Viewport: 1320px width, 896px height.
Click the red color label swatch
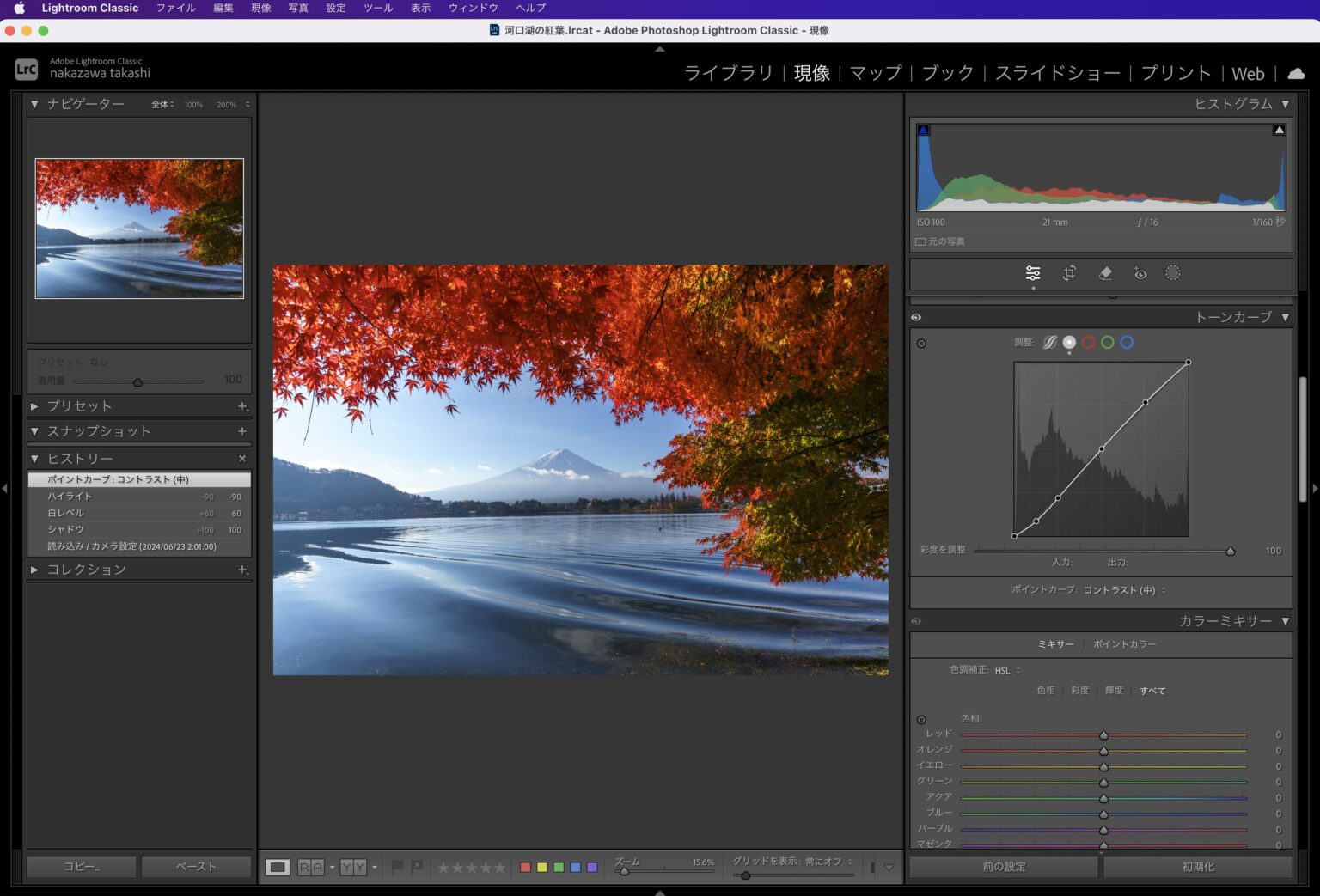(x=525, y=868)
